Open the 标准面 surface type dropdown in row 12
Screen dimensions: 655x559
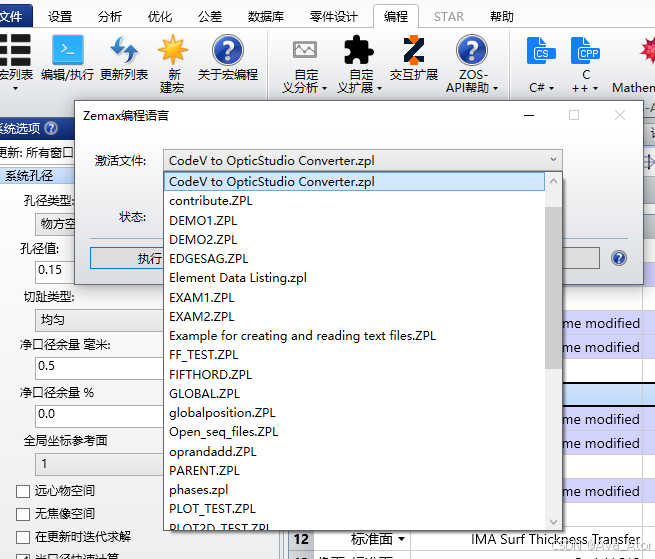click(x=401, y=539)
